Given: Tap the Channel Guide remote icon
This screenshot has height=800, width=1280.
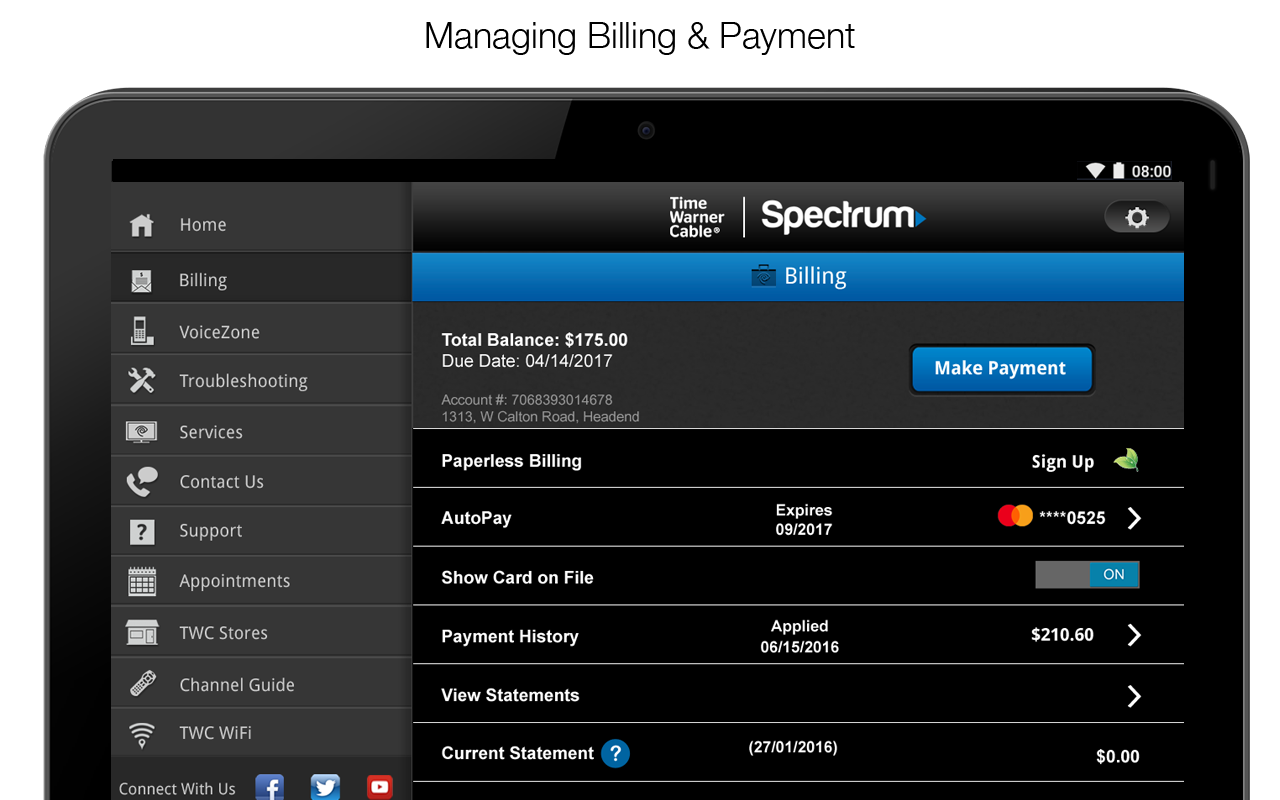Looking at the screenshot, I should click(x=142, y=684).
